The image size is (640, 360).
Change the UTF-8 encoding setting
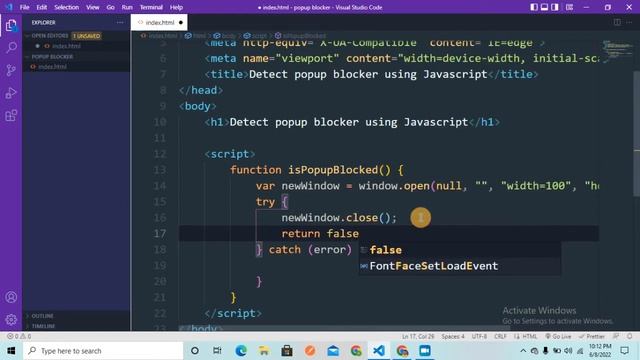[x=479, y=336]
